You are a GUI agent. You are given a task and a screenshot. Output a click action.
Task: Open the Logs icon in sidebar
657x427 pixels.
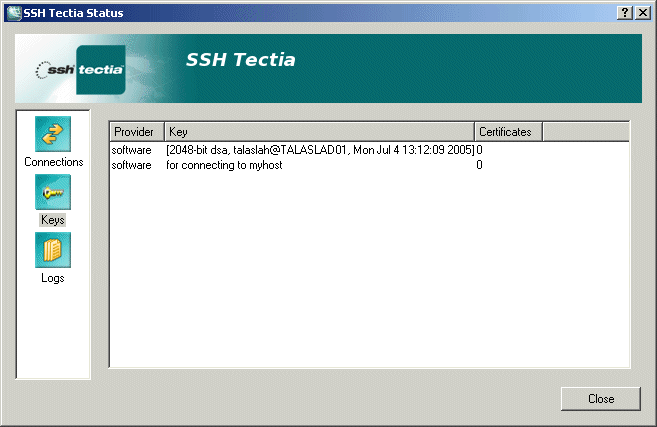[x=53, y=251]
